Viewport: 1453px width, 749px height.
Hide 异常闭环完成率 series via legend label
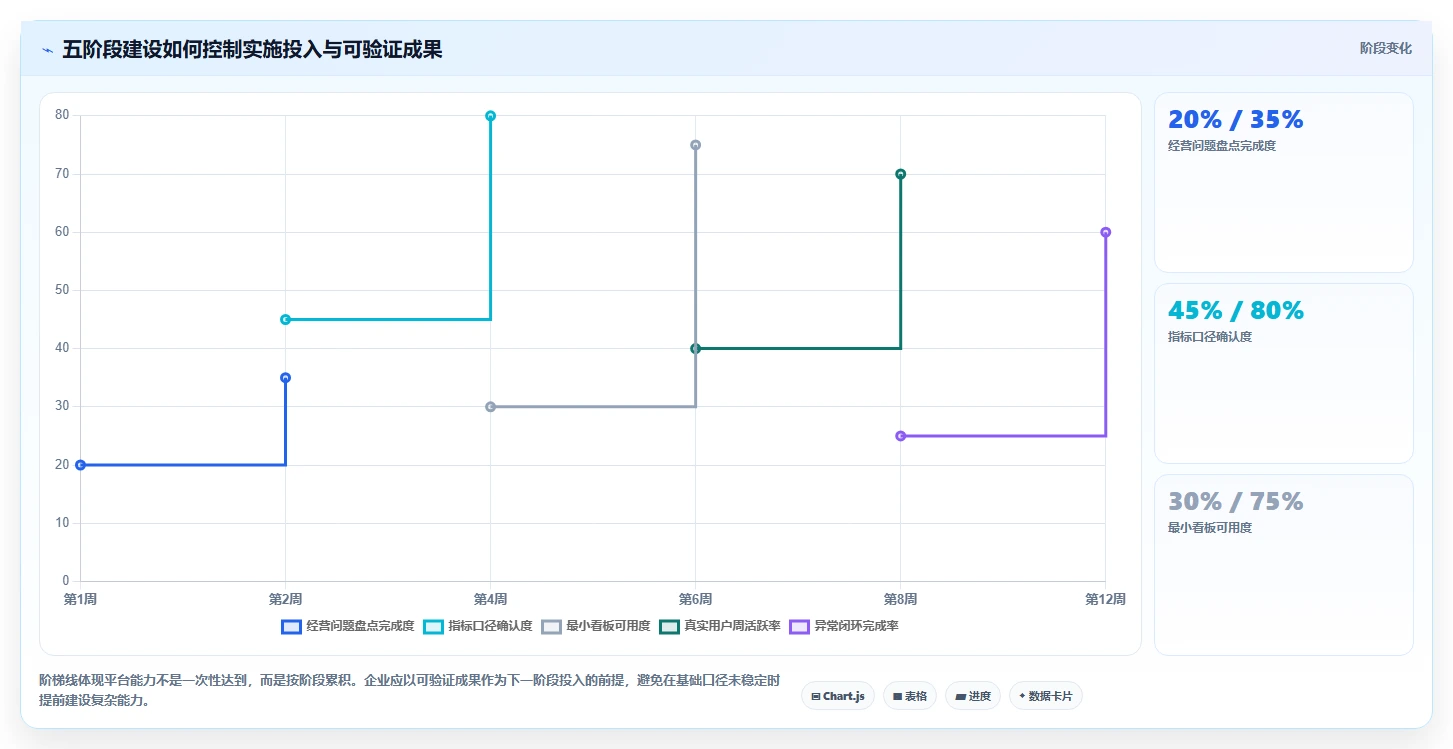pos(856,627)
